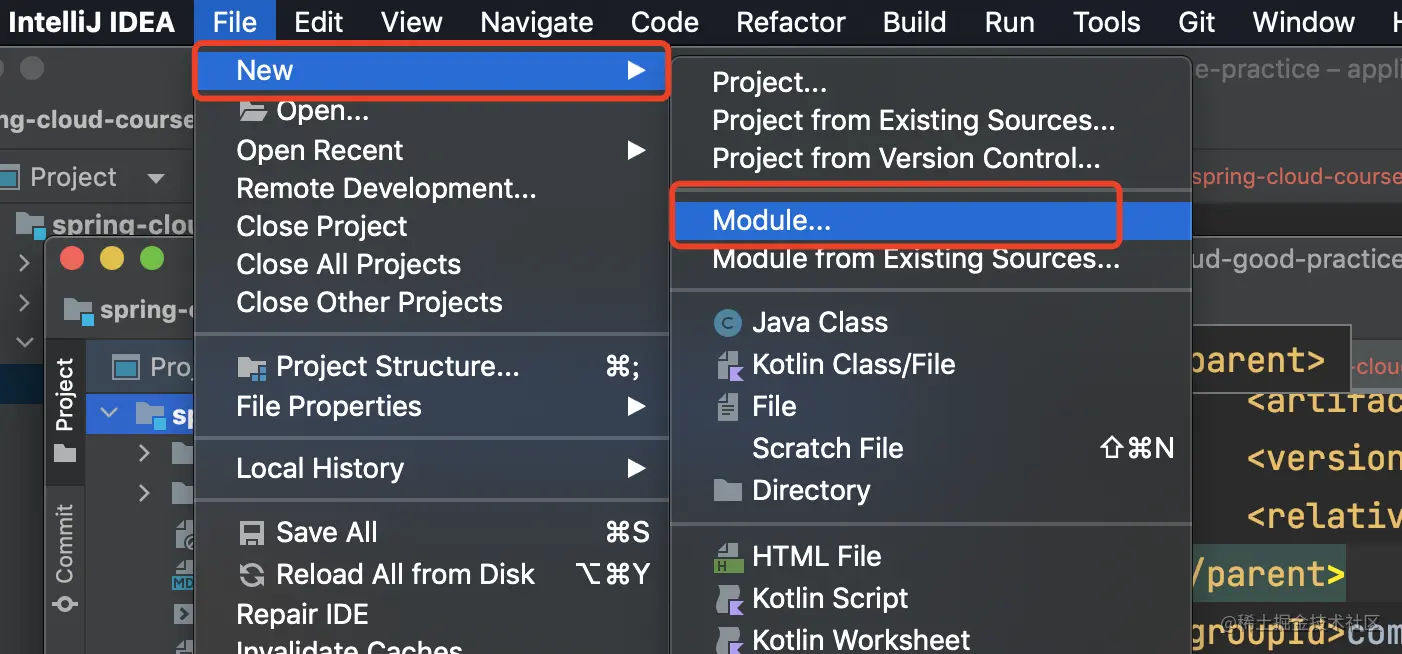Click the Java Class icon
Image resolution: width=1402 pixels, height=654 pixels.
(x=727, y=323)
